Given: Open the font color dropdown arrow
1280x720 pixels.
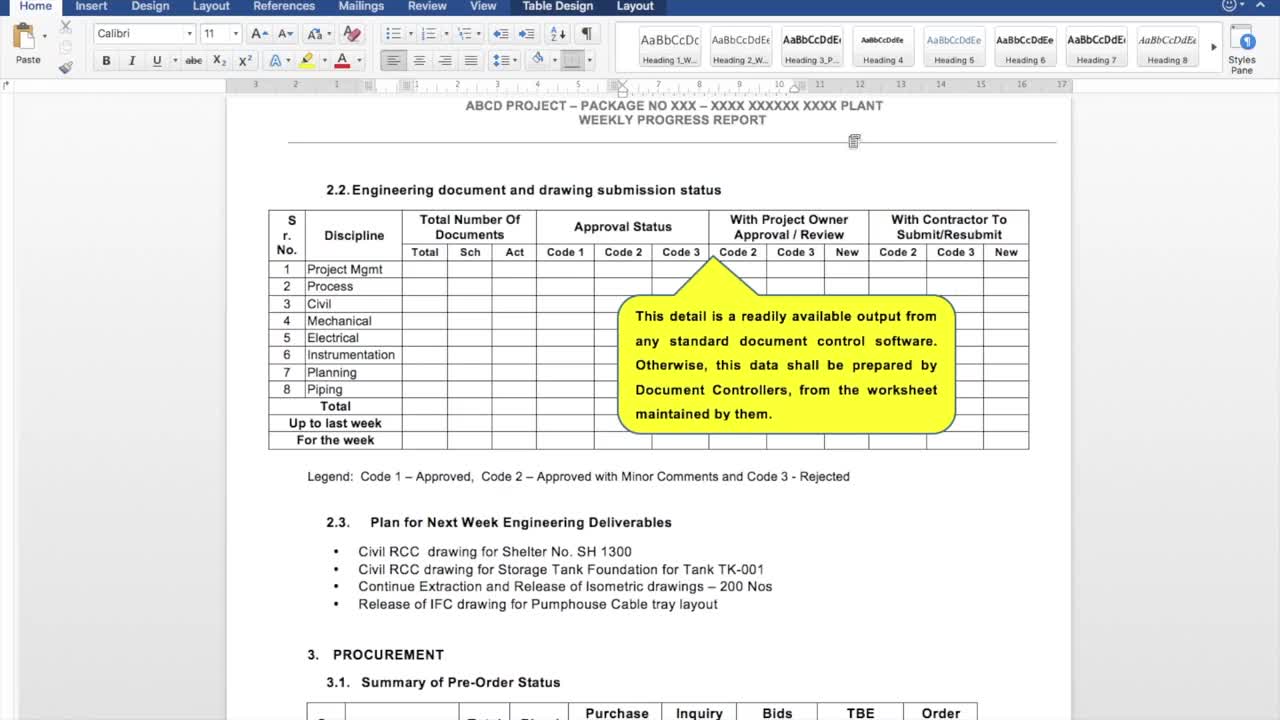Looking at the screenshot, I should pos(359,61).
